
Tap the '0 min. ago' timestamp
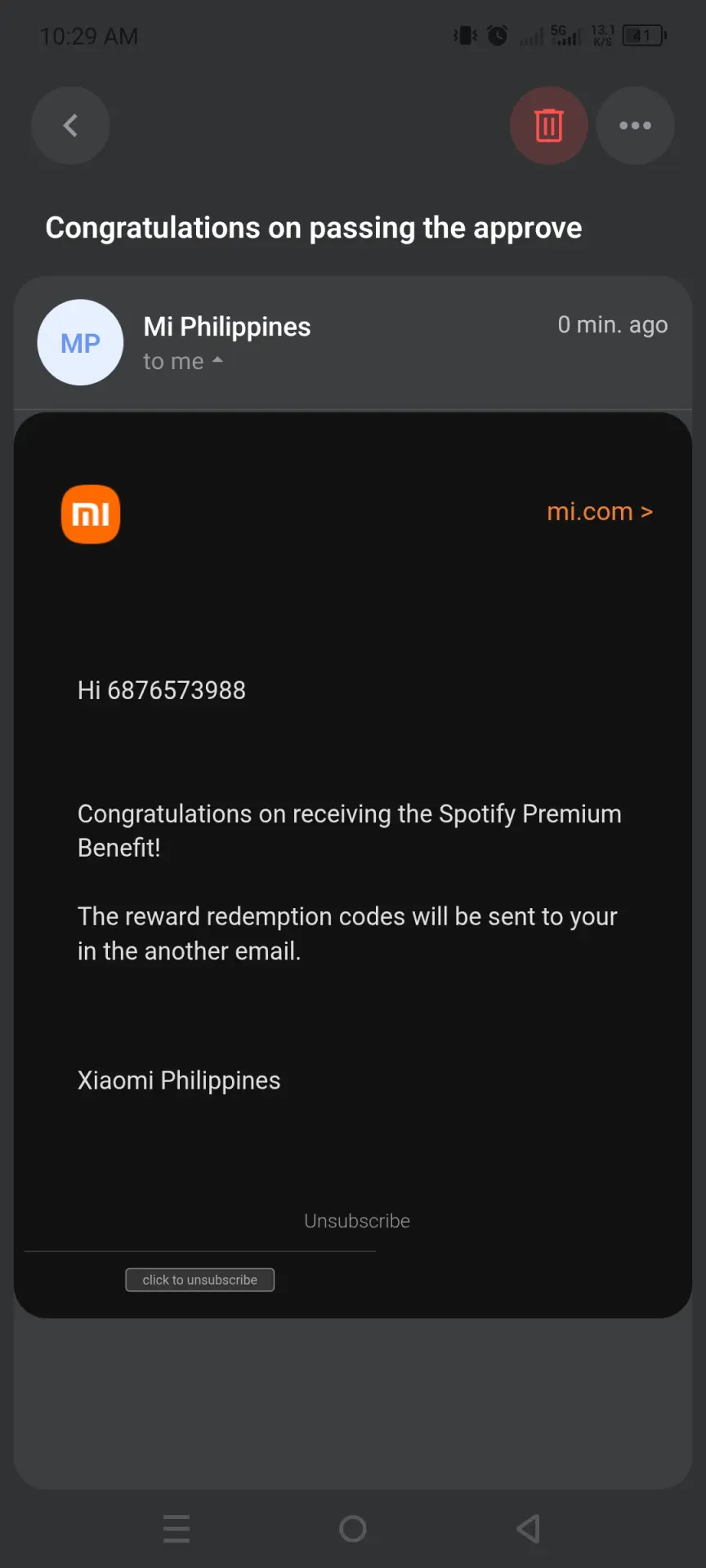point(613,325)
